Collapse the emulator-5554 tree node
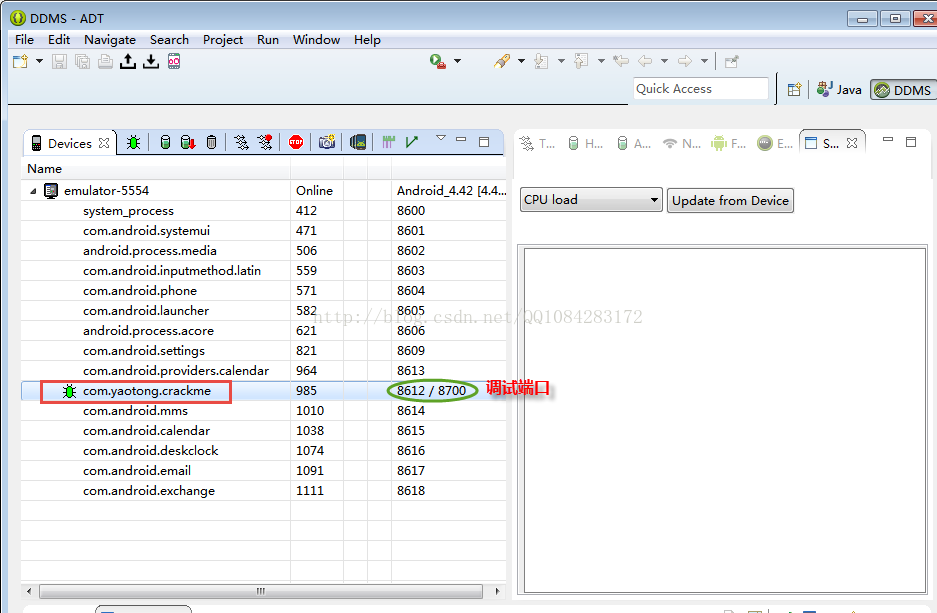Viewport: 937px width, 613px height. (x=33, y=191)
